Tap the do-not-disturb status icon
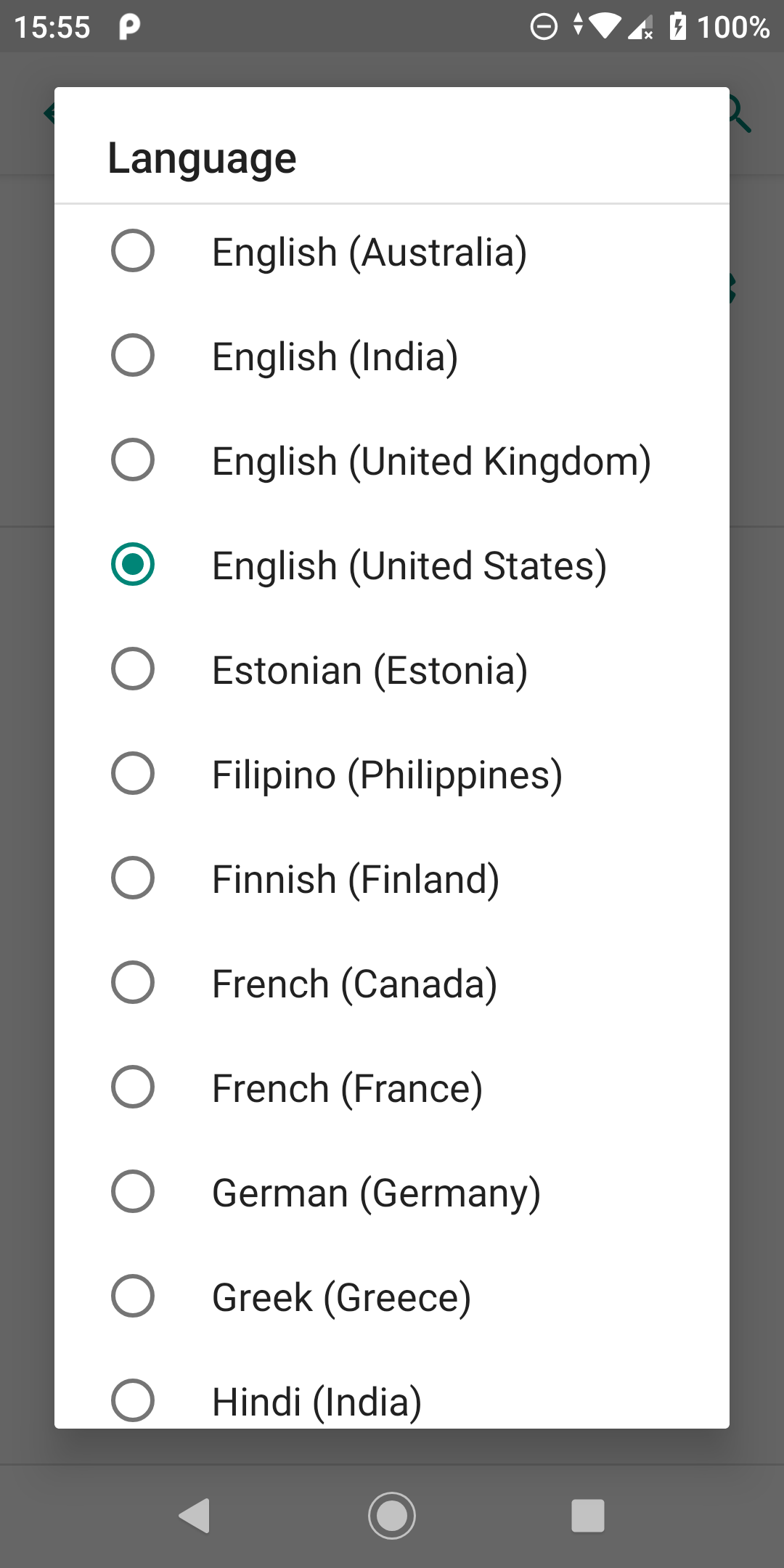 click(544, 27)
